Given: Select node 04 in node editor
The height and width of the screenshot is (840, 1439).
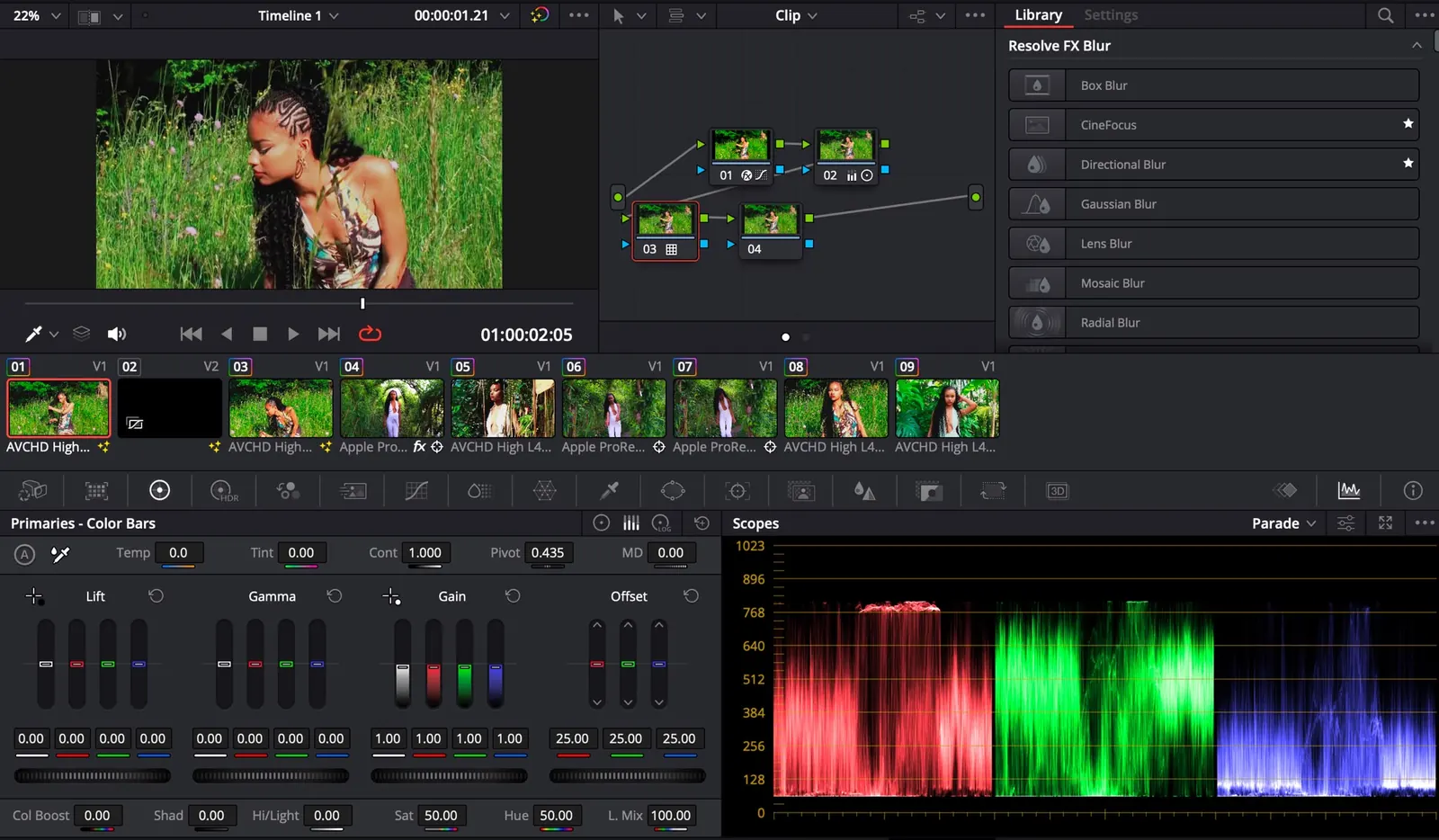Looking at the screenshot, I should pos(770,230).
